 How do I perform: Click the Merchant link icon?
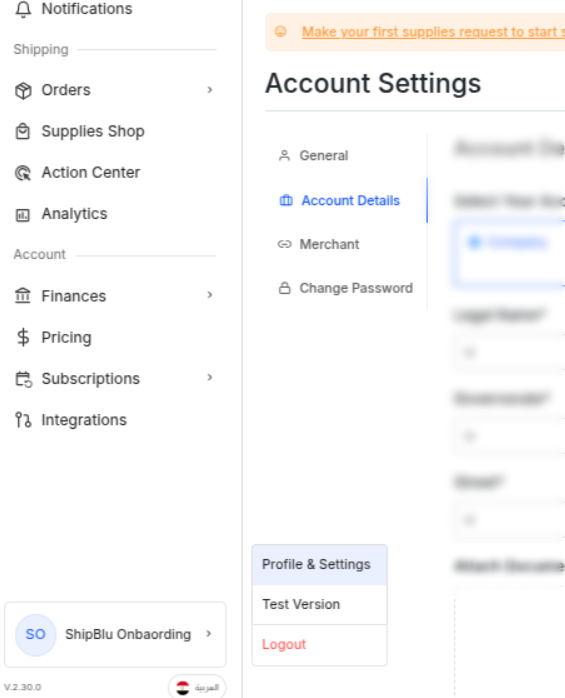(285, 244)
